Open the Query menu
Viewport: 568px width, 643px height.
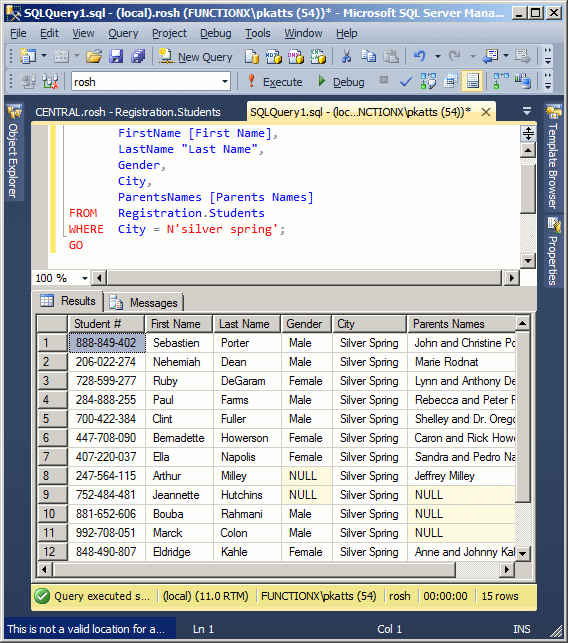[123, 33]
